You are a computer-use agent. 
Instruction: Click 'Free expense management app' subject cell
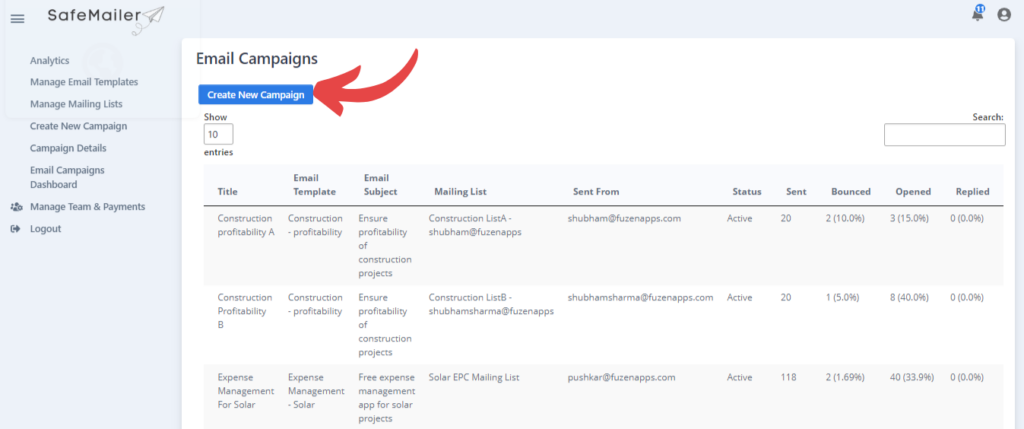pos(387,398)
